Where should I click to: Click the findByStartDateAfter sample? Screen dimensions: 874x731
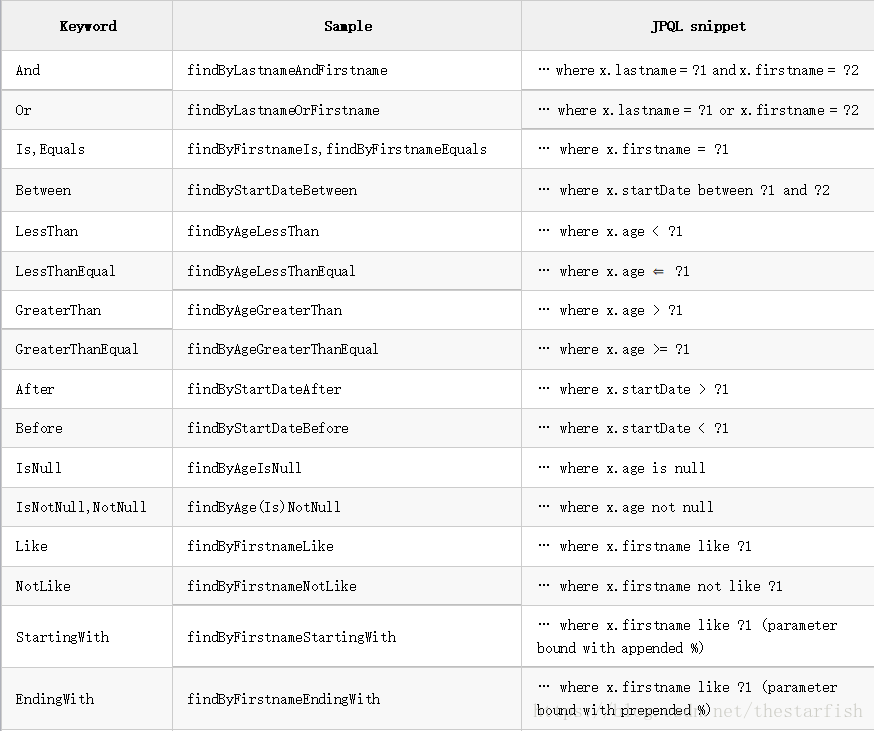[x=264, y=389]
